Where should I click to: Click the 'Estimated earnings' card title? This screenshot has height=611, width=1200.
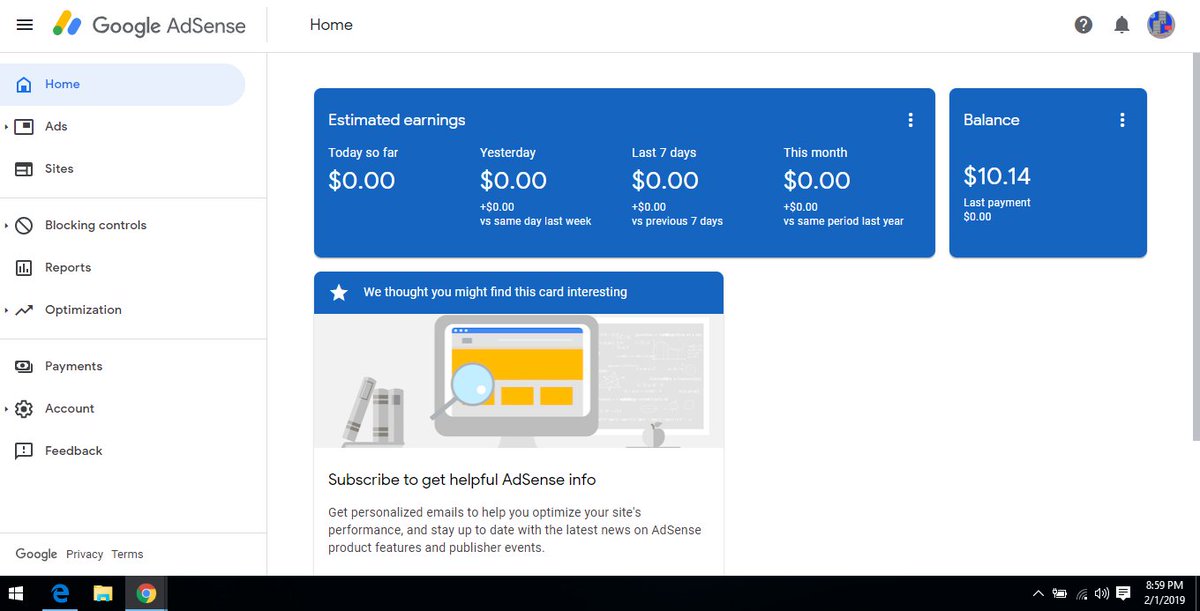point(397,120)
